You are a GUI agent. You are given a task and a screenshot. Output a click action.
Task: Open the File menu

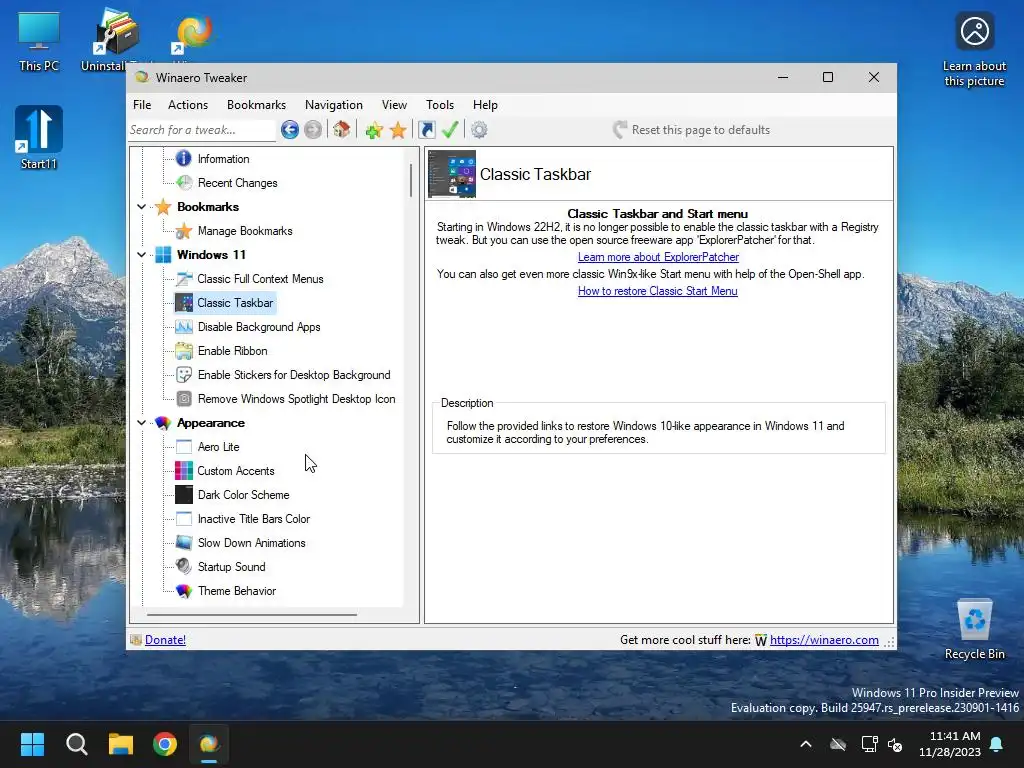[x=142, y=104]
